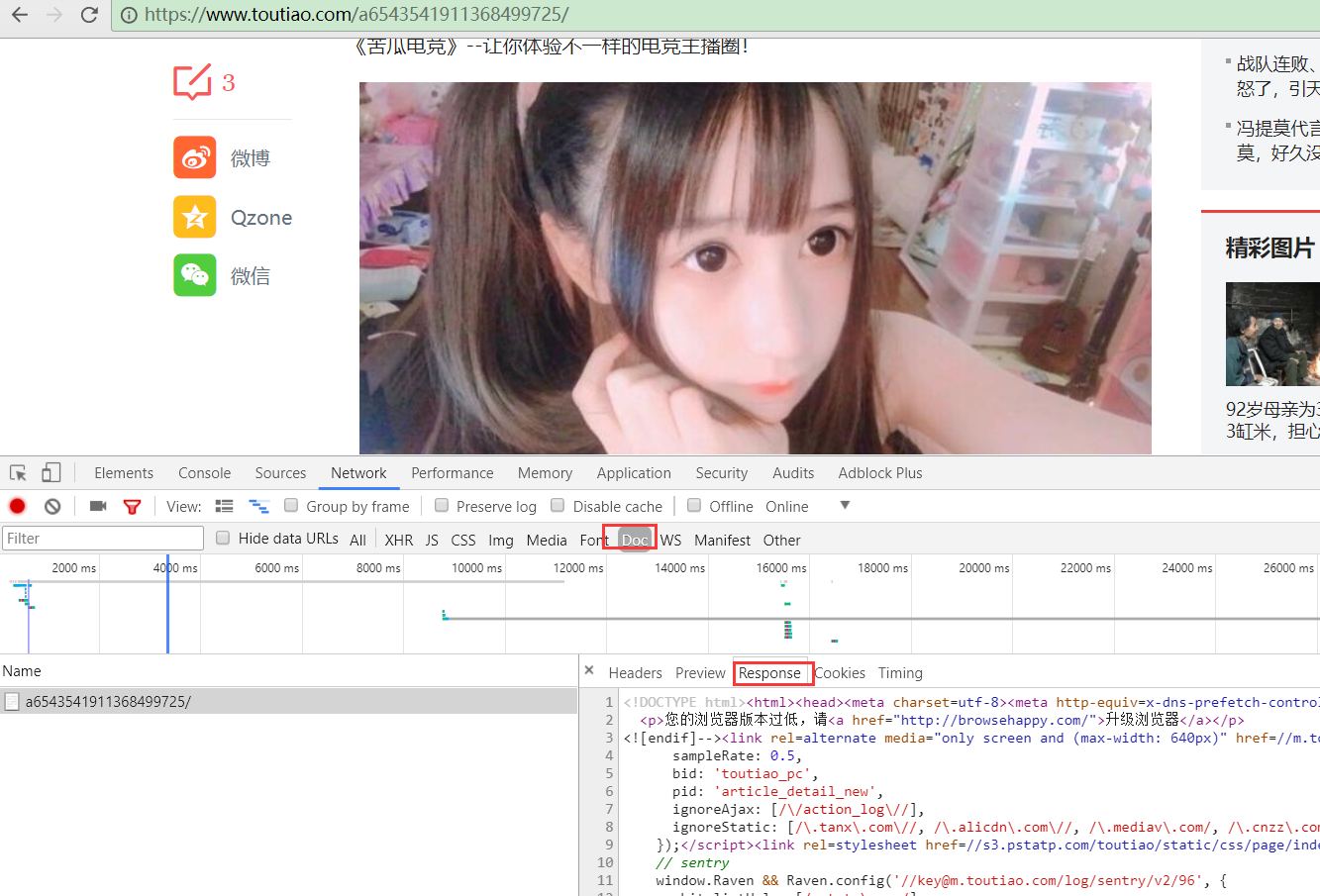The height and width of the screenshot is (896, 1320).
Task: Open the article's main photo of girl
Action: (755, 267)
